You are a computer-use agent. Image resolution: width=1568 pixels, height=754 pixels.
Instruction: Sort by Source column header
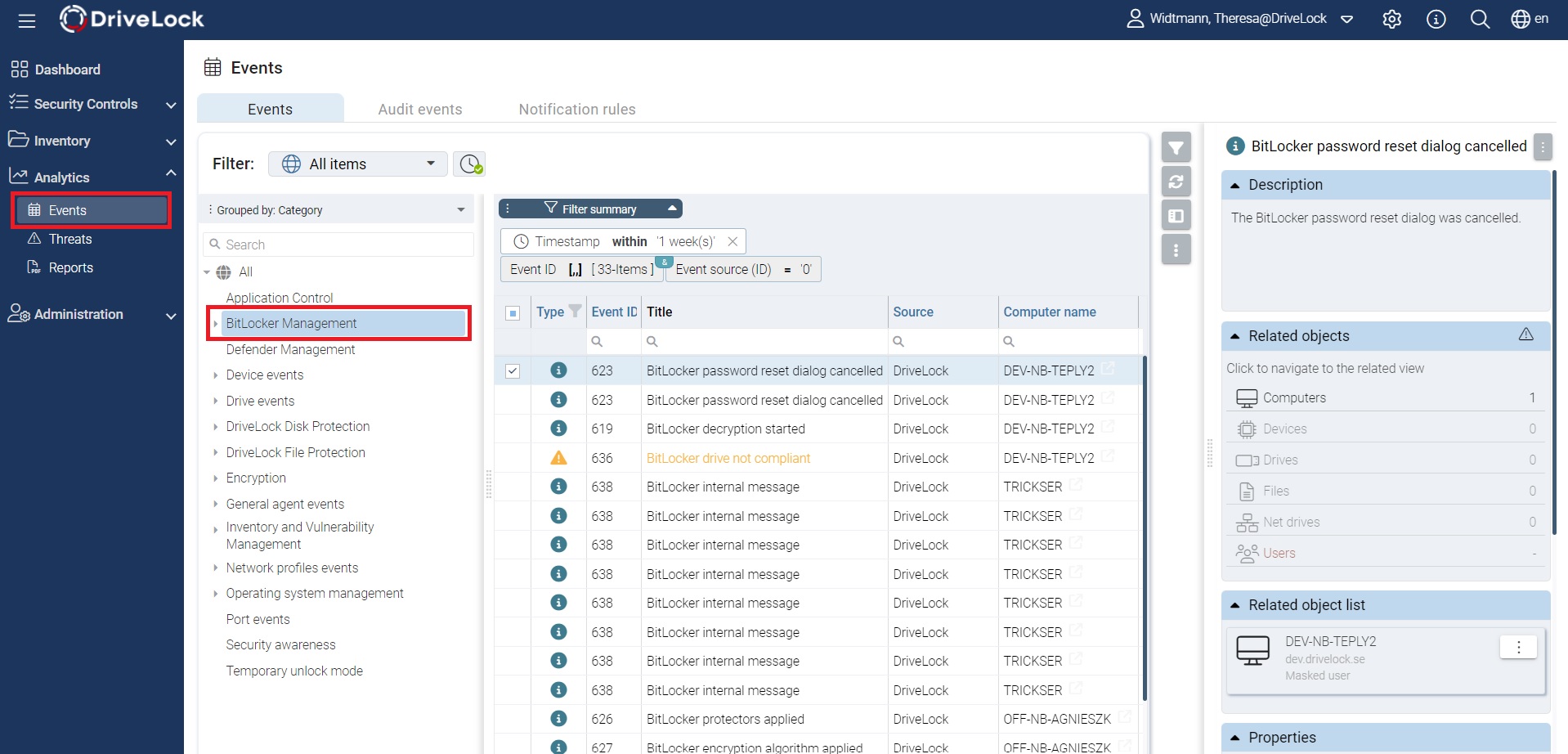click(x=913, y=312)
